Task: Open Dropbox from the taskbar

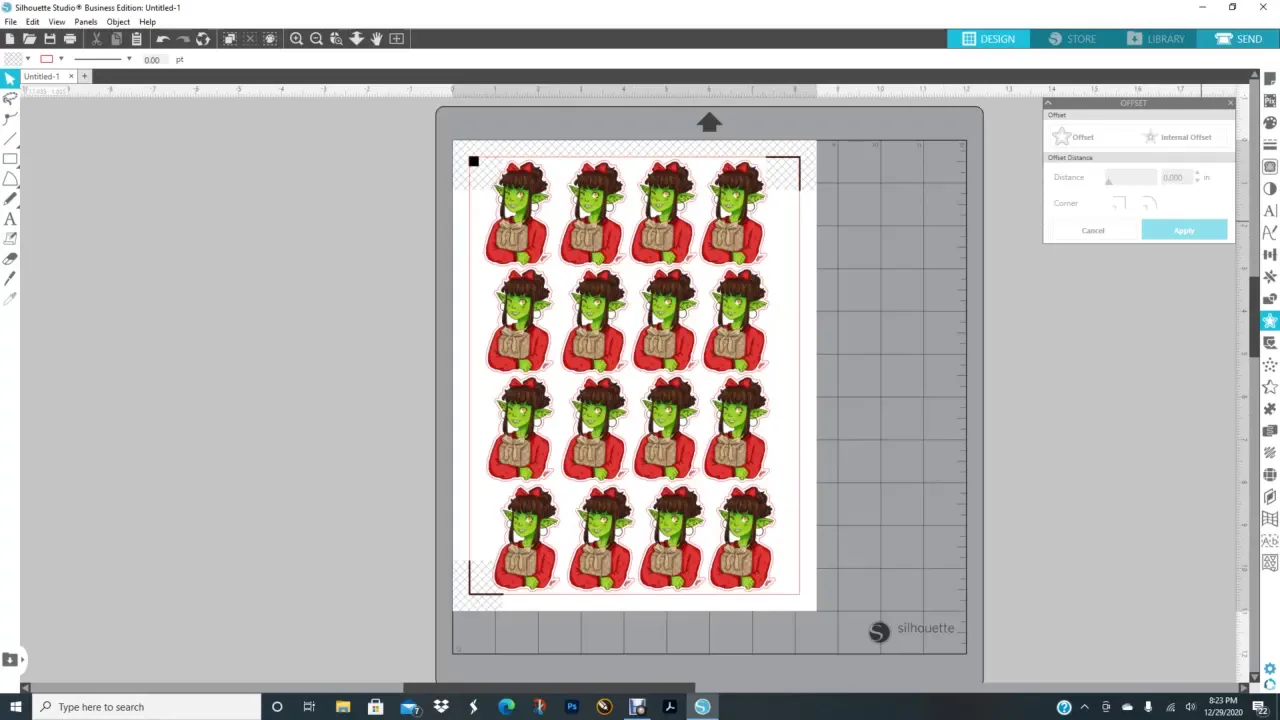Action: pos(441,707)
